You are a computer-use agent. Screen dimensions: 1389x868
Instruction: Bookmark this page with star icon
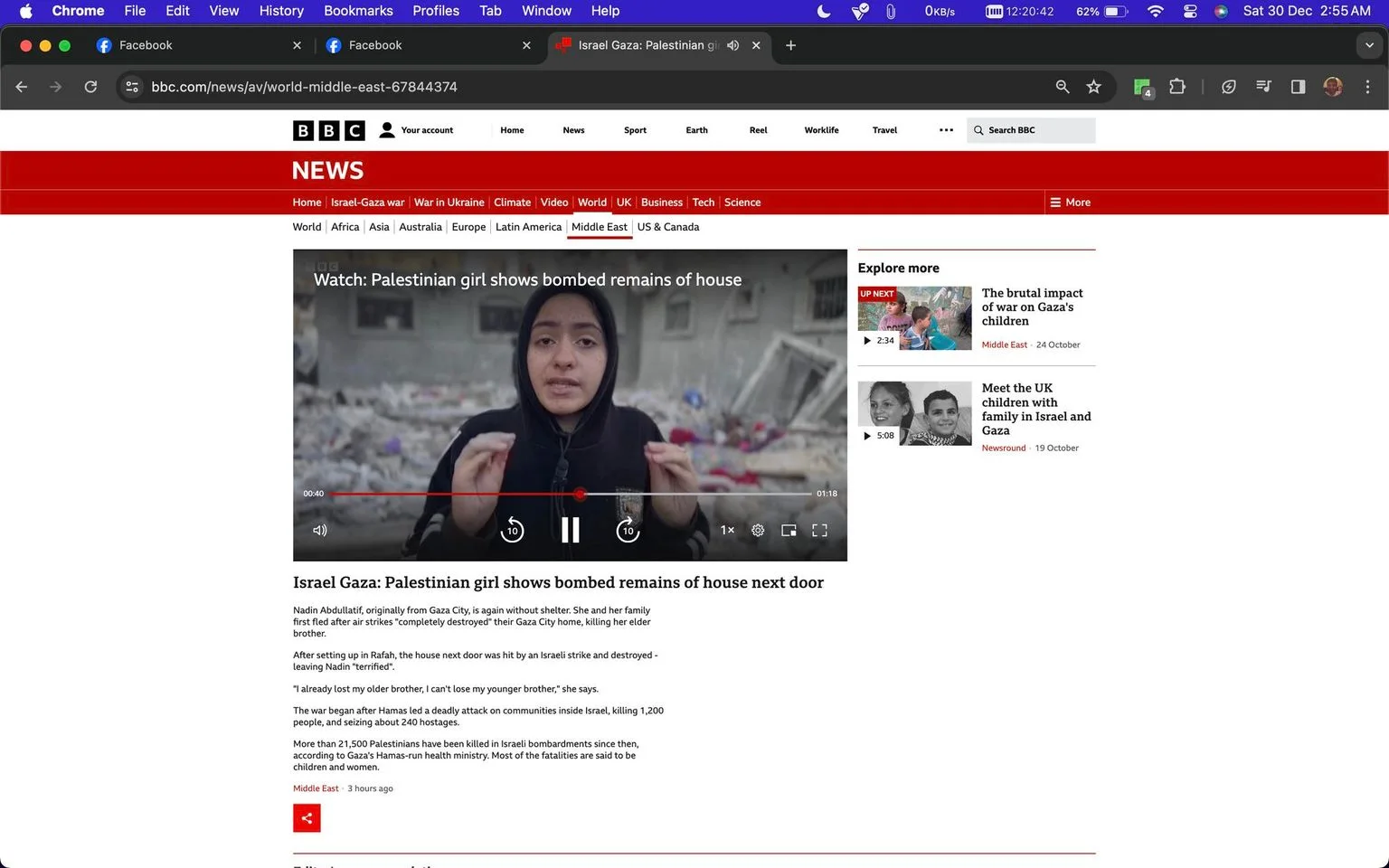pyautogui.click(x=1093, y=87)
